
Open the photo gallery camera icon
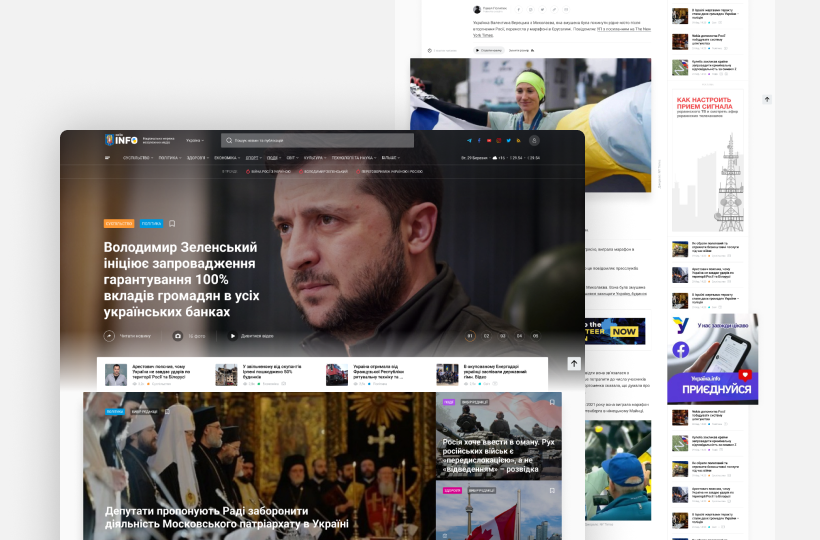point(178,336)
